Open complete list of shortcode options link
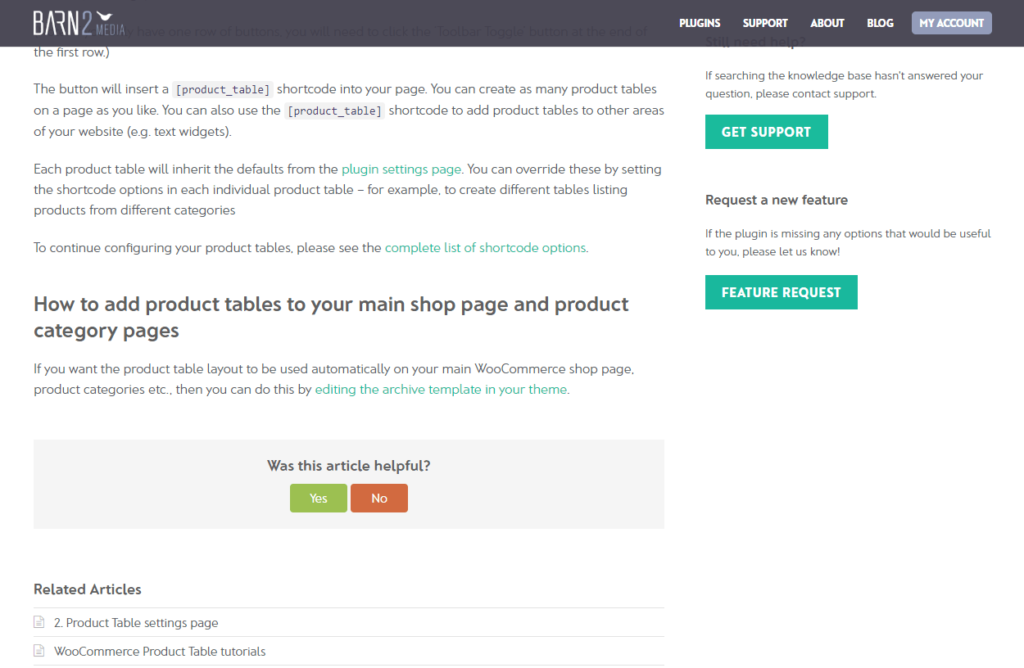Screen dimensions: 1024x668 (485, 247)
